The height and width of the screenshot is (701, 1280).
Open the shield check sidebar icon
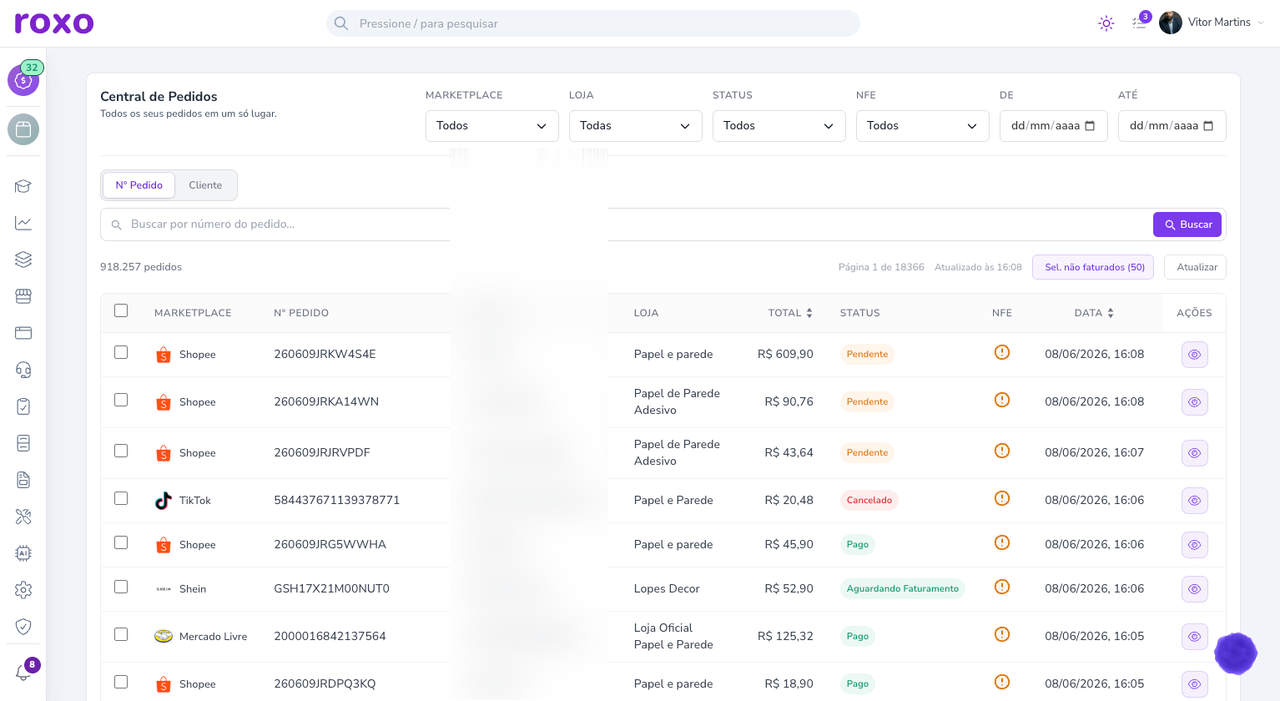pyautogui.click(x=23, y=626)
